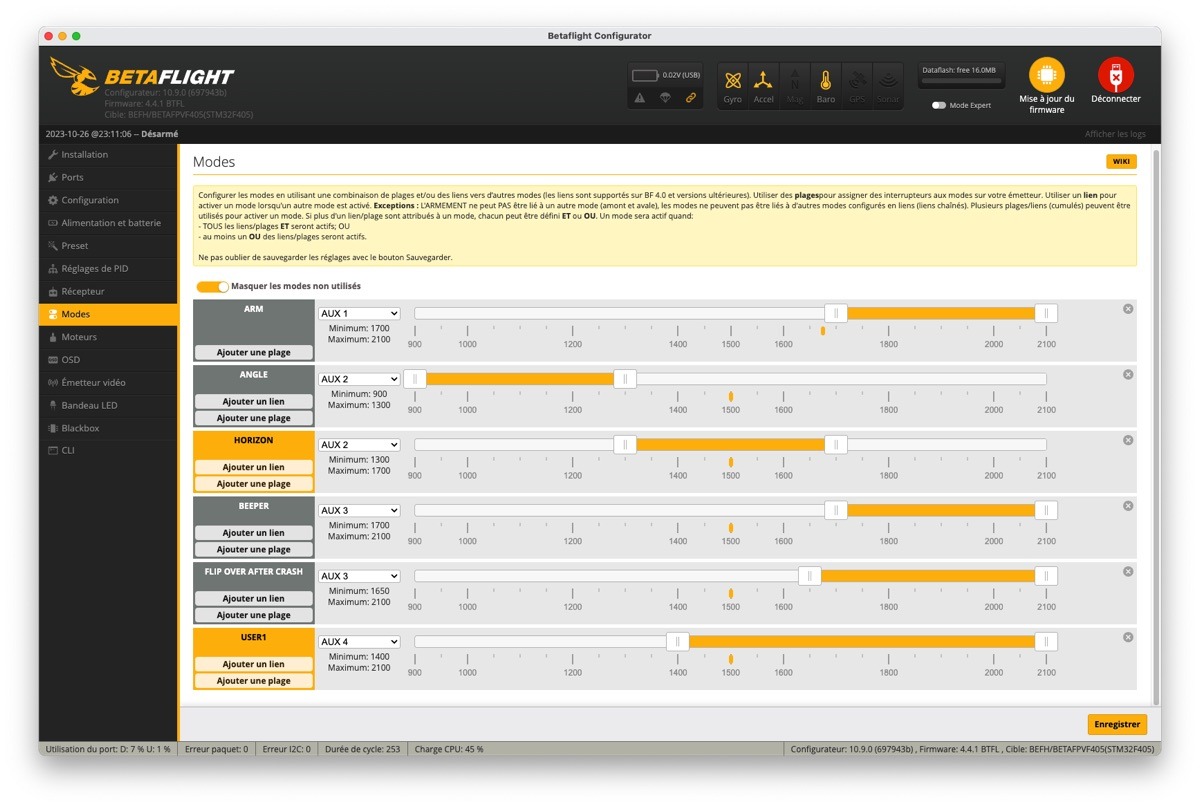Click the USER1 range minimum slider handle
The image size is (1200, 807).
tap(678, 642)
